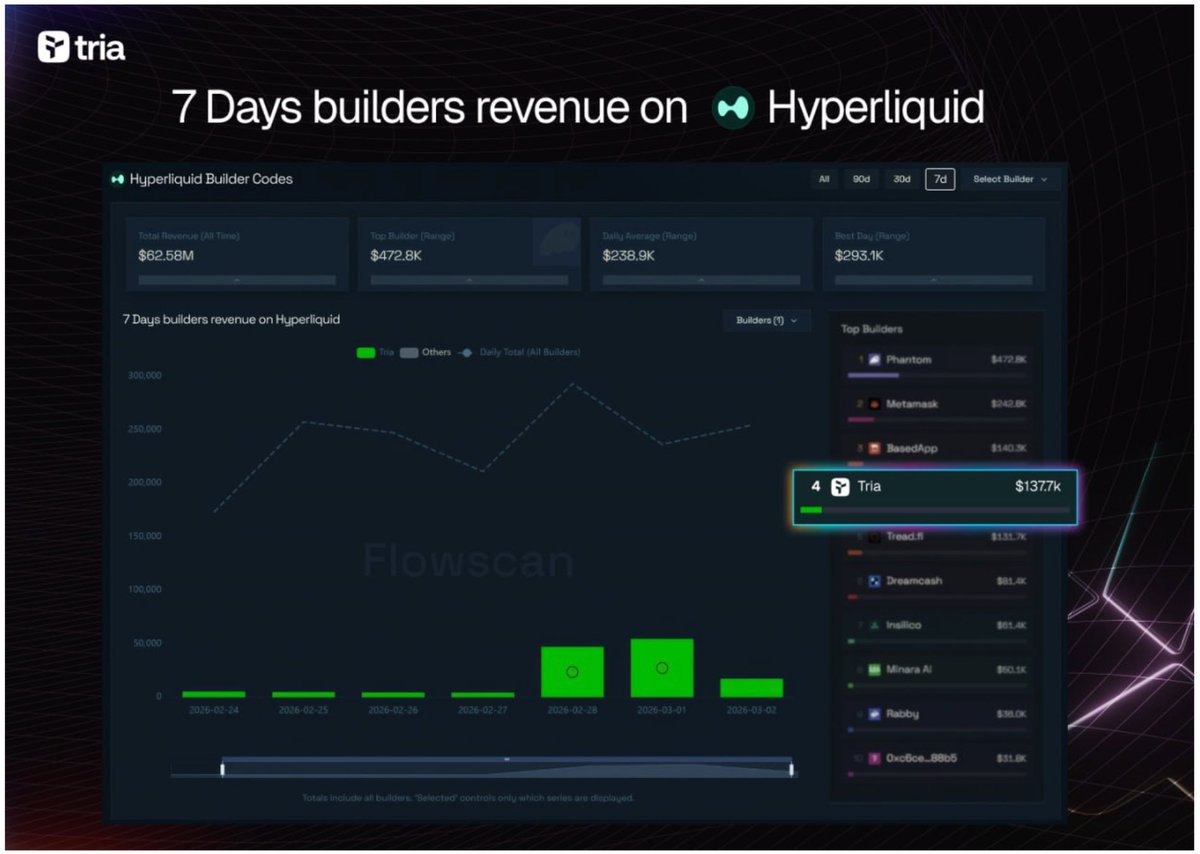Select the All time range tab
The image size is (1200, 854).
(x=824, y=179)
